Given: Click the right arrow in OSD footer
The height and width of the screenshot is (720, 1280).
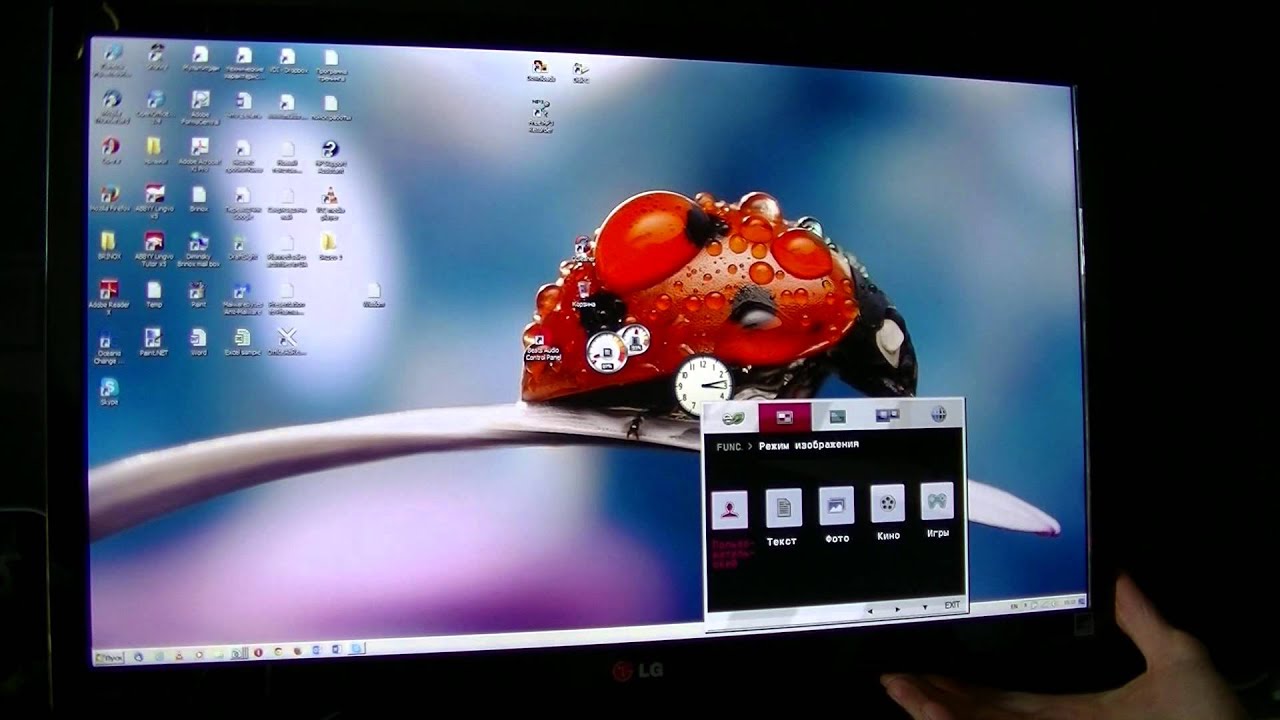Looking at the screenshot, I should coord(898,608).
